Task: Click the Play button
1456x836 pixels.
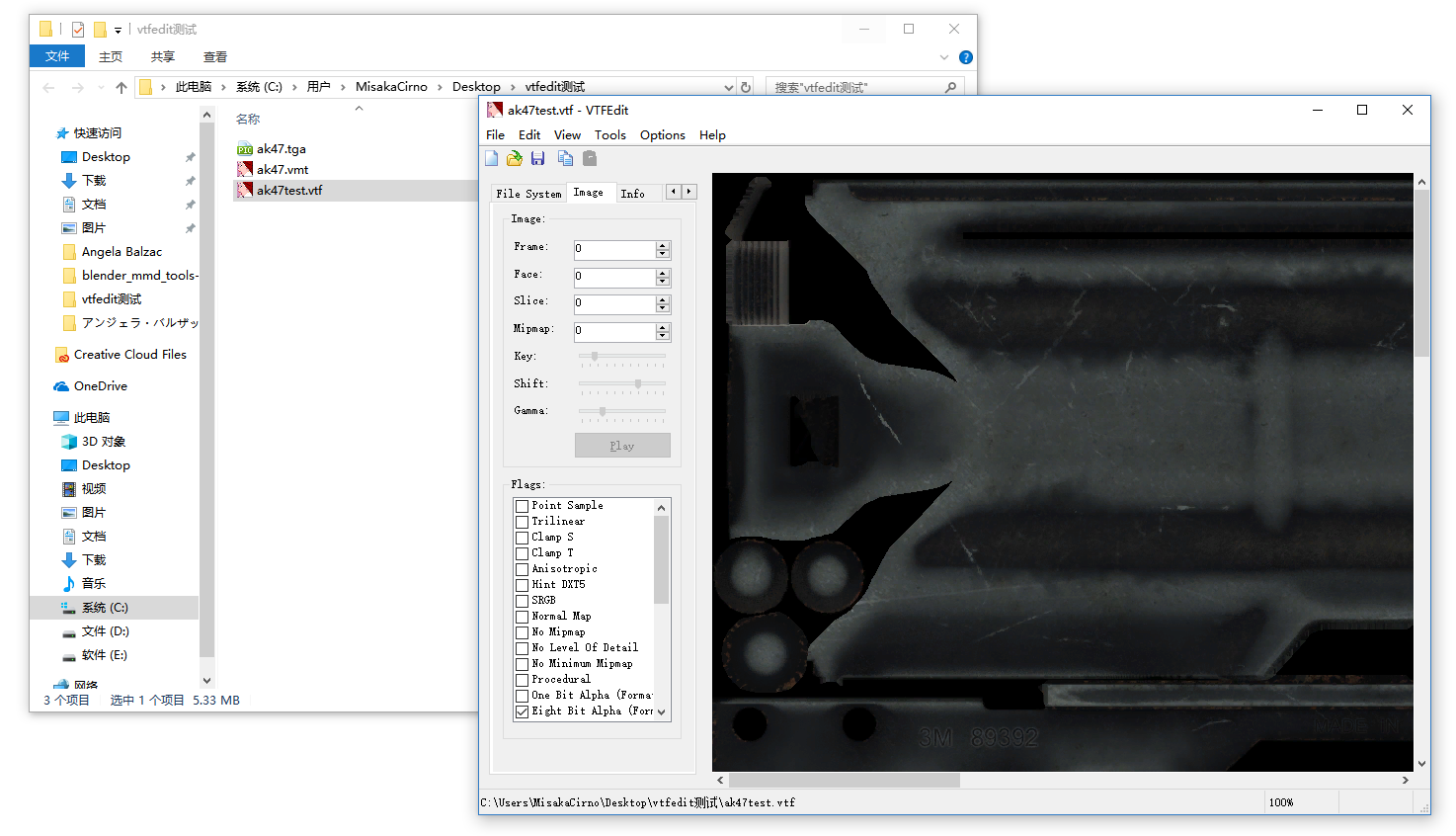Action: [x=622, y=446]
